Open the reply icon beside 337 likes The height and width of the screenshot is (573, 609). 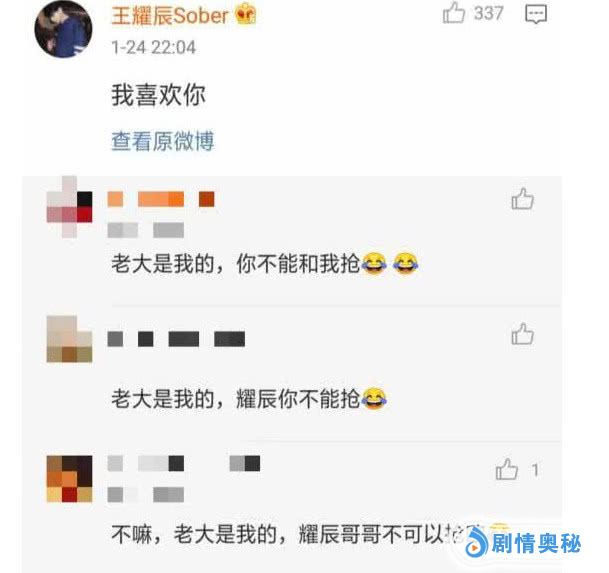click(536, 14)
